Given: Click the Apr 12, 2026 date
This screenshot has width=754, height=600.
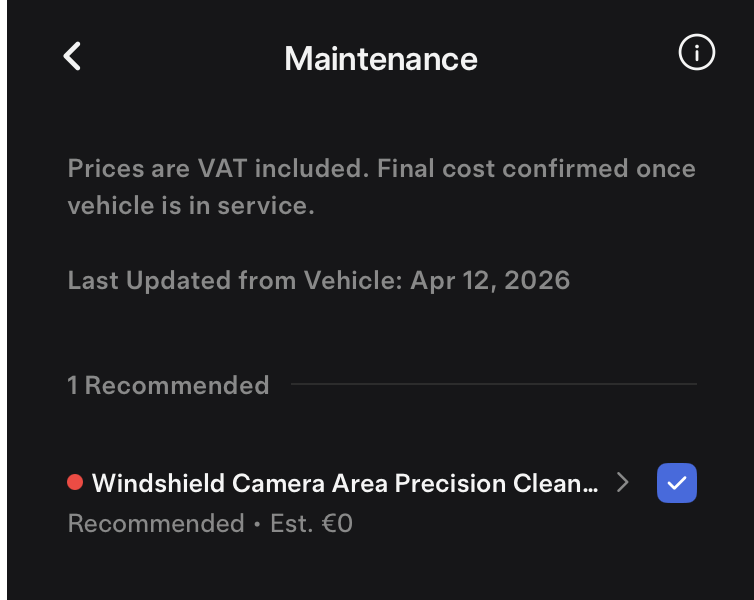Looking at the screenshot, I should click(490, 280).
